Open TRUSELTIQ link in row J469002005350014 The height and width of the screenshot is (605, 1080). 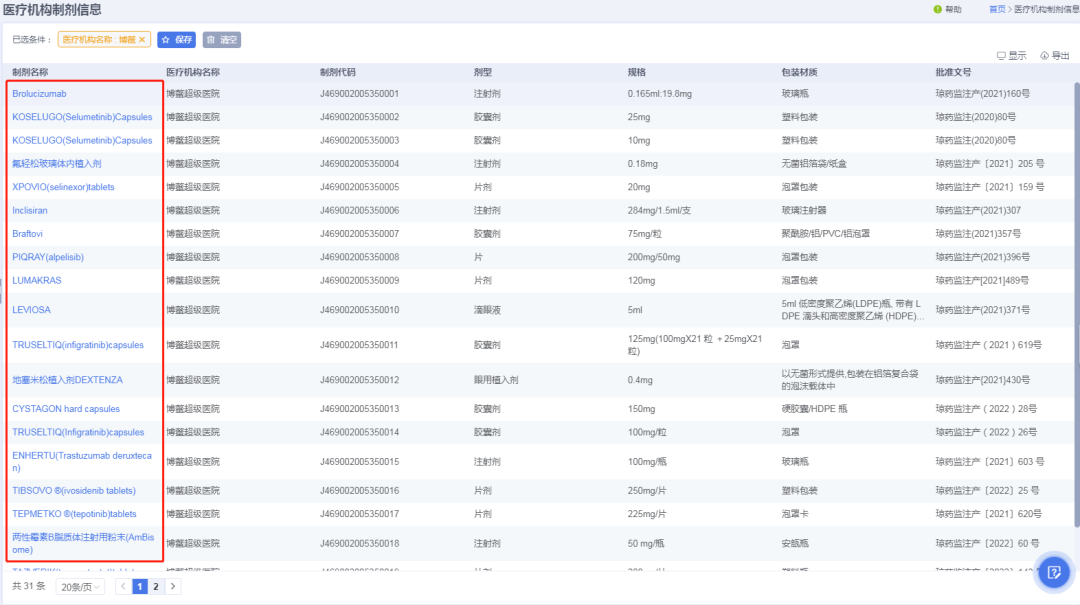point(78,433)
